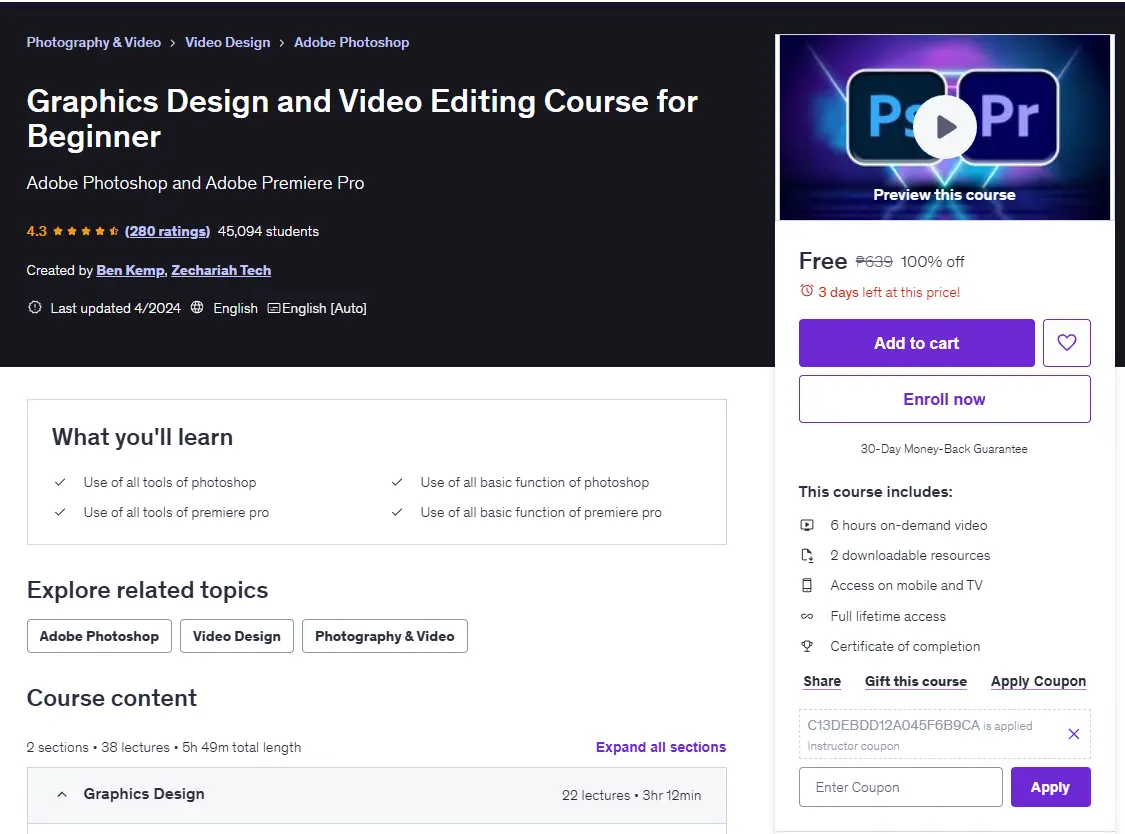Click checkmark beside basic function of premiere pro

click(x=397, y=512)
